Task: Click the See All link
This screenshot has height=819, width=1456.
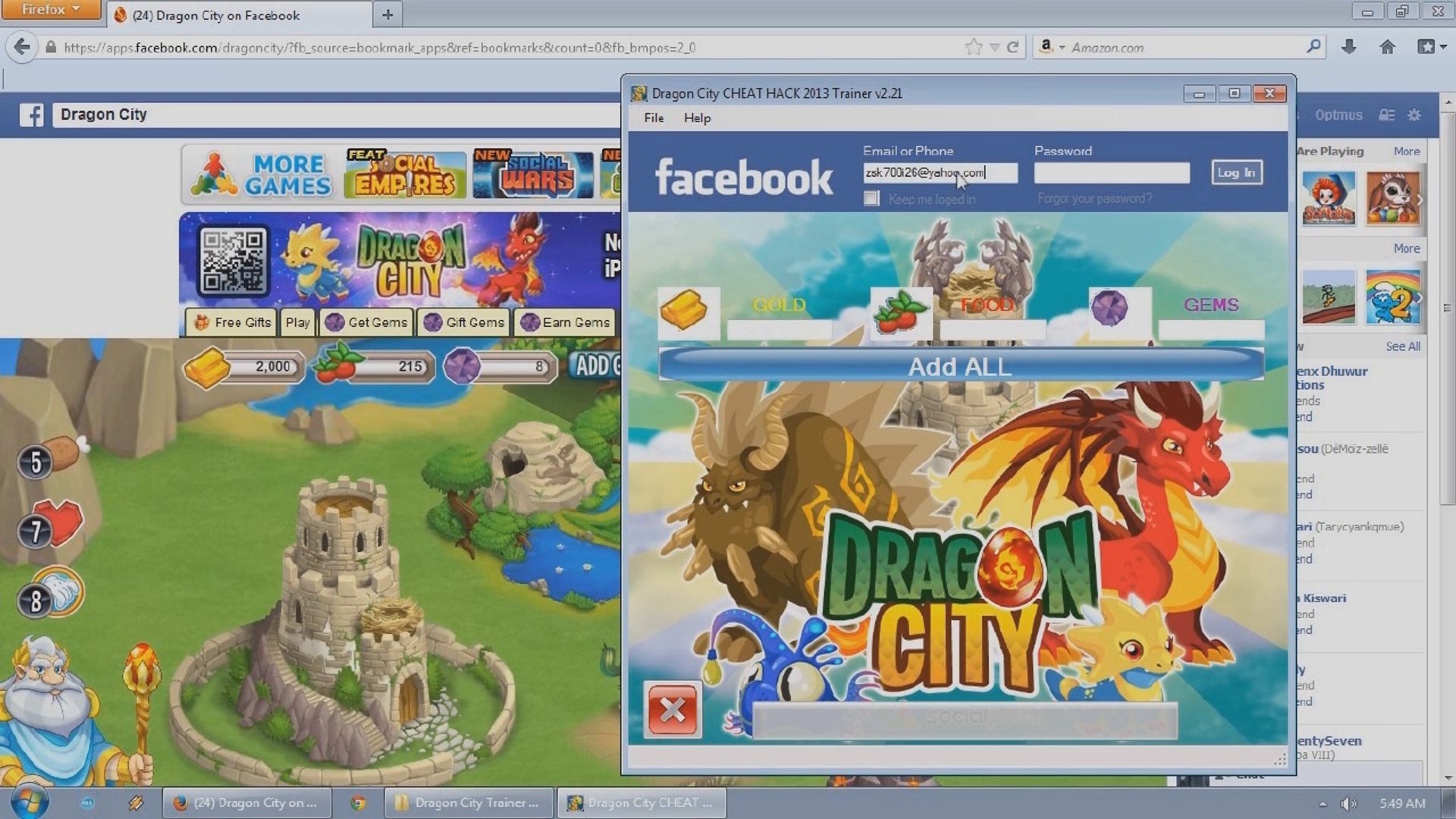Action: 1403,347
